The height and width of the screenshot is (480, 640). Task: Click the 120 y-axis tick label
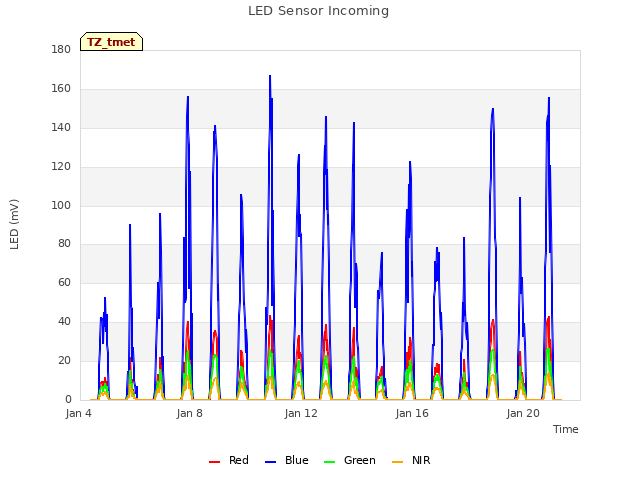(61, 167)
